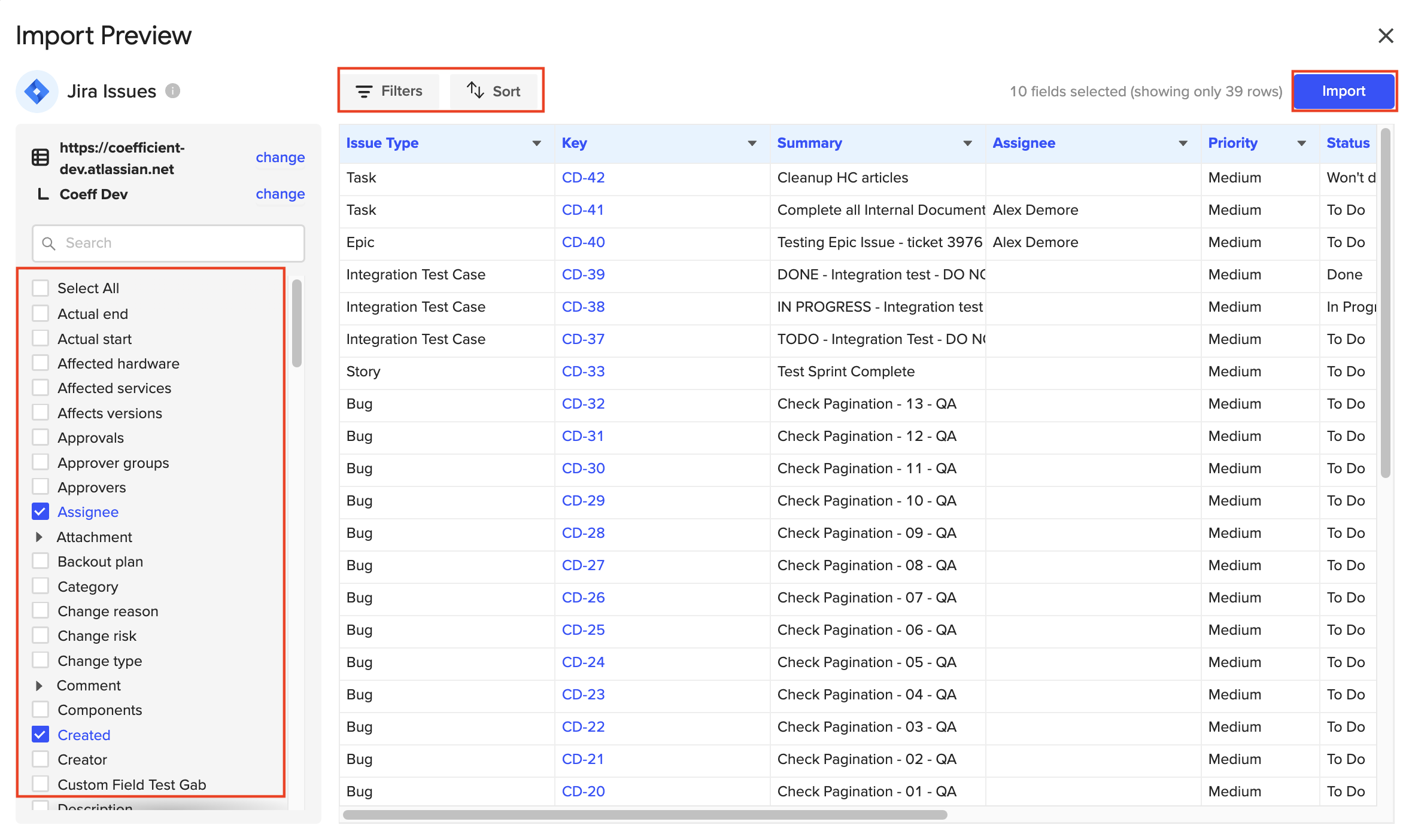1409x840 pixels.
Task: Uncheck the Created field
Action: click(x=40, y=735)
